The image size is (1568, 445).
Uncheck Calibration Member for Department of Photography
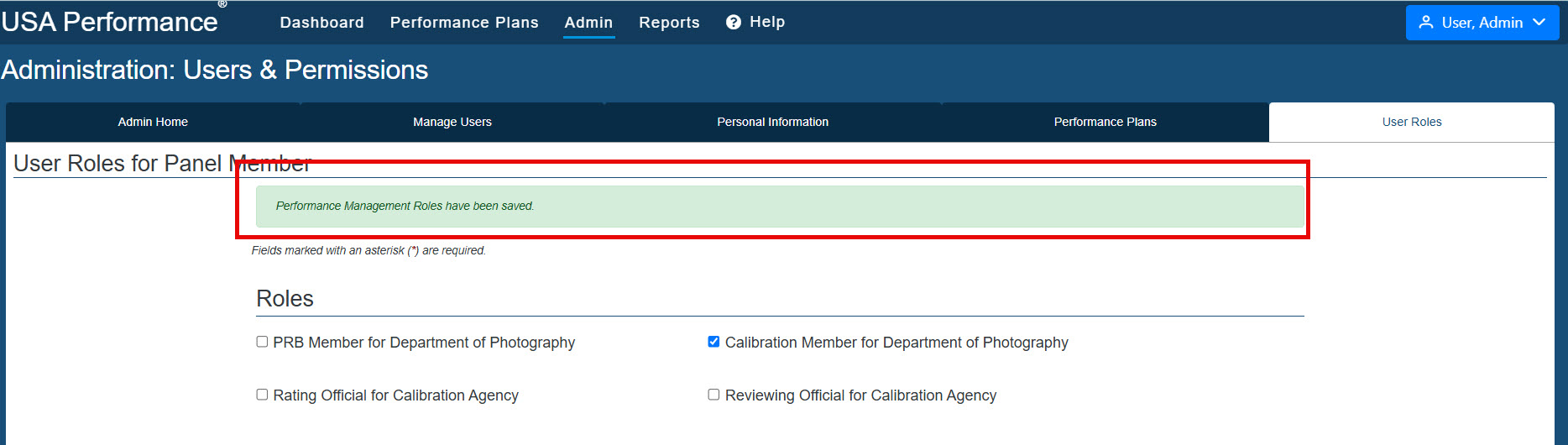click(x=713, y=342)
